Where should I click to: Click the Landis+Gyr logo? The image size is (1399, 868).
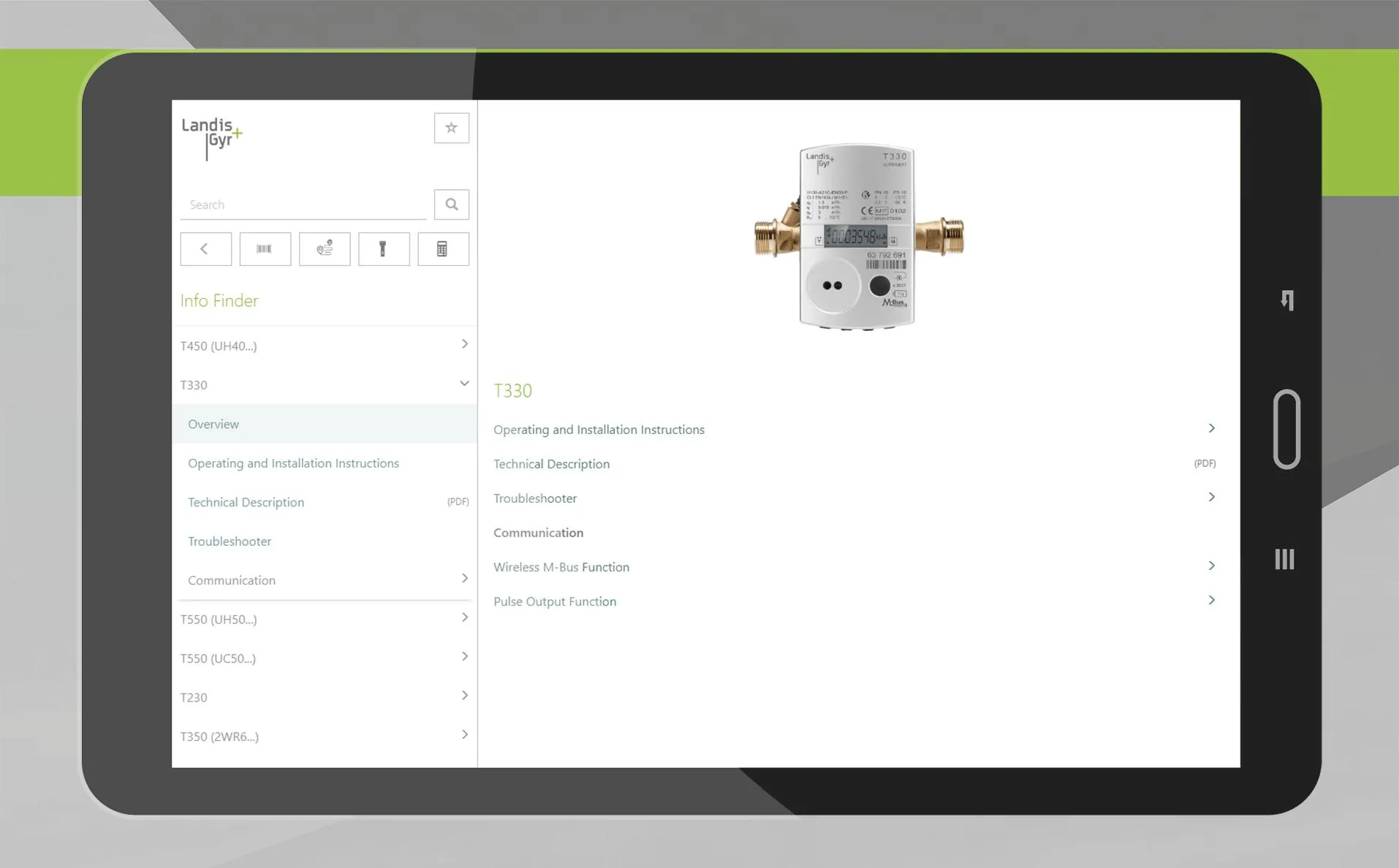tap(212, 137)
